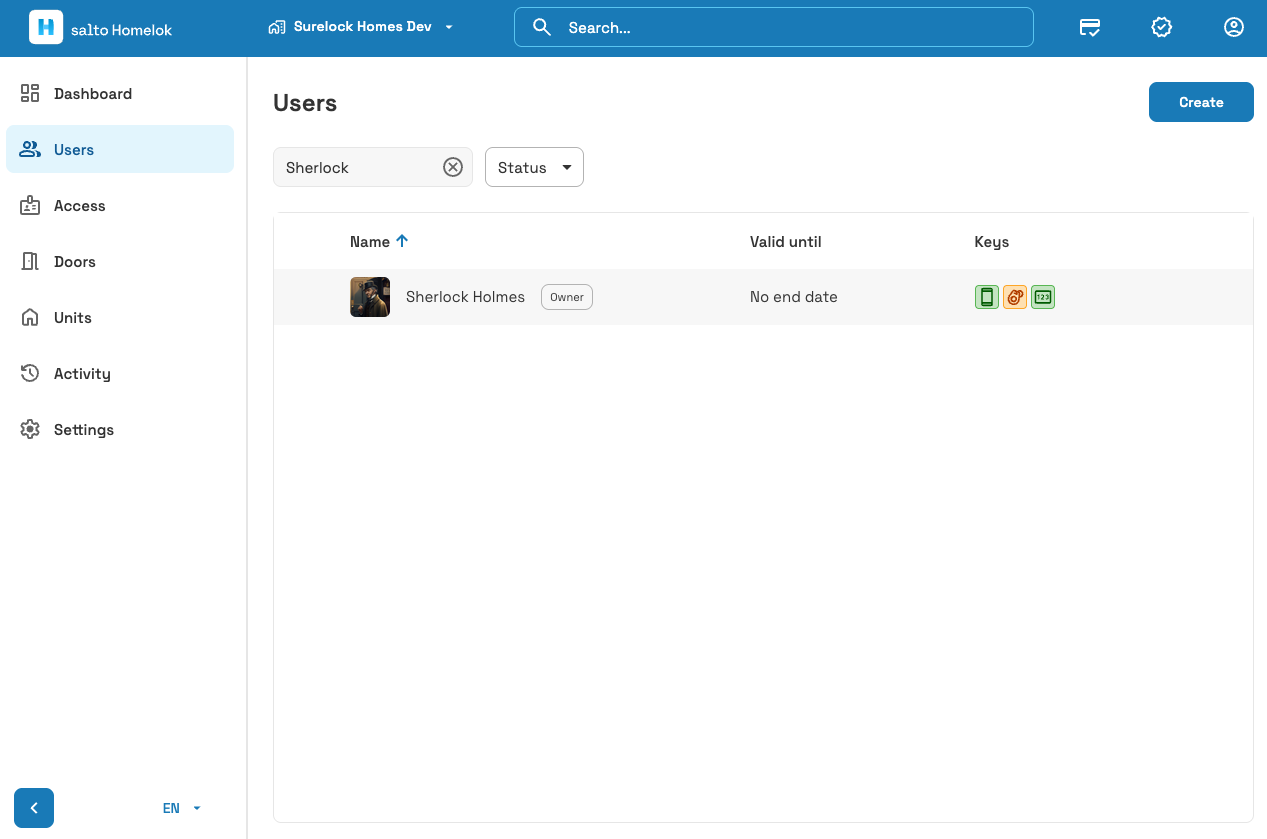
Task: Open the EN language dropdown
Action: pyautogui.click(x=182, y=808)
